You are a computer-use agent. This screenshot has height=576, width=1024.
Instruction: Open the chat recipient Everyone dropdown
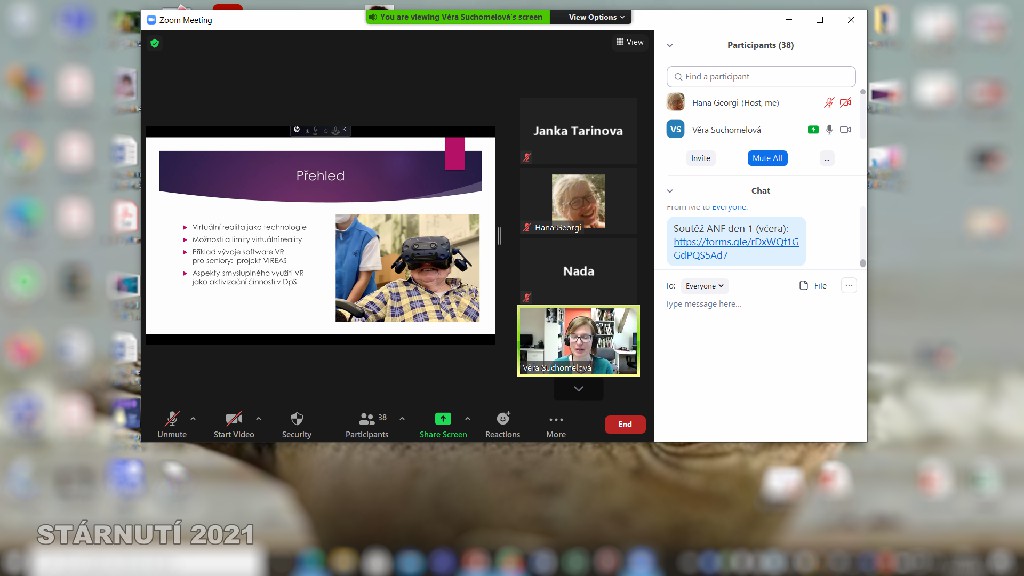point(704,286)
